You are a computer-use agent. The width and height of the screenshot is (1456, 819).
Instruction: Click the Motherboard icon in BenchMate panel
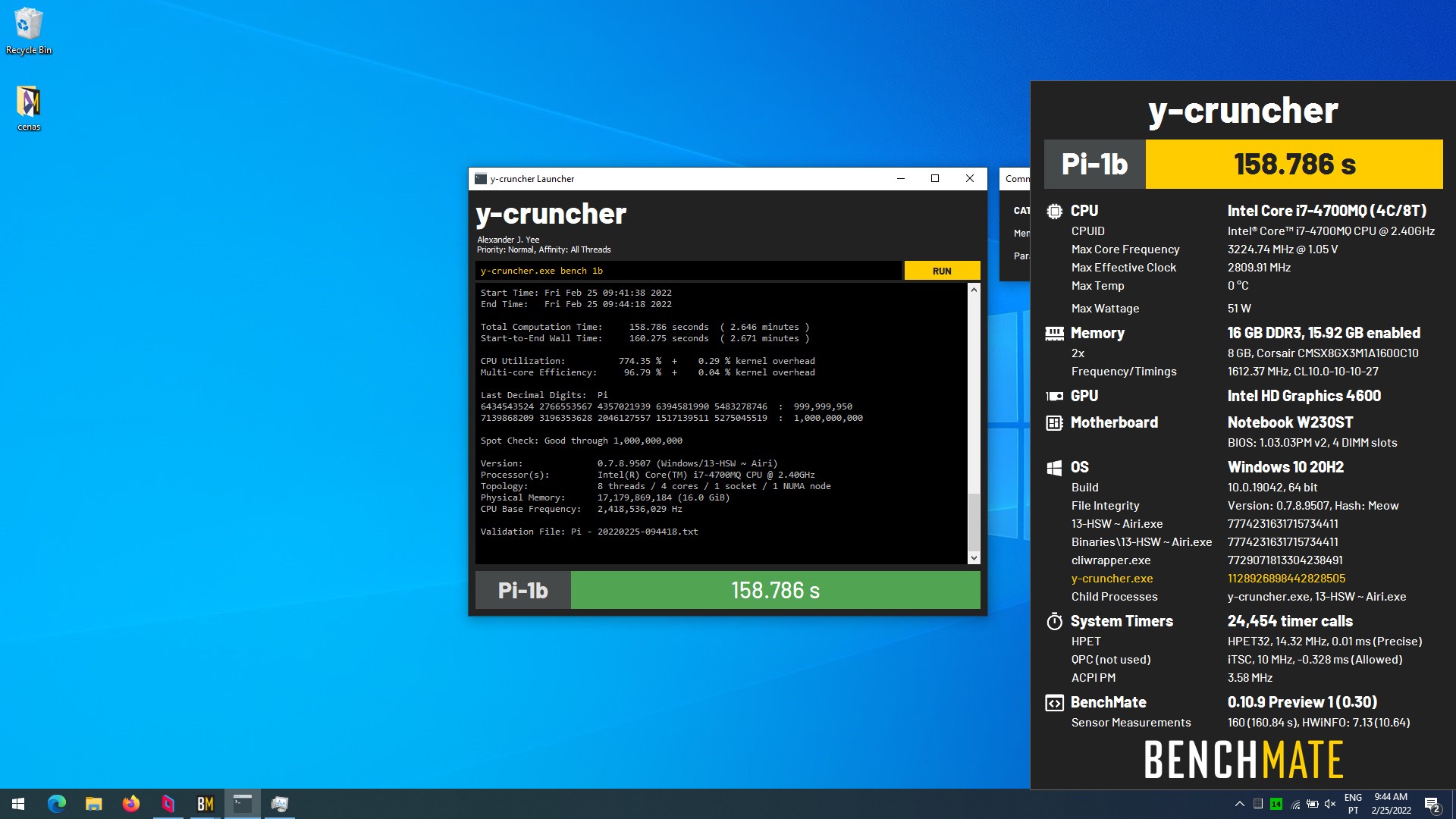1054,422
